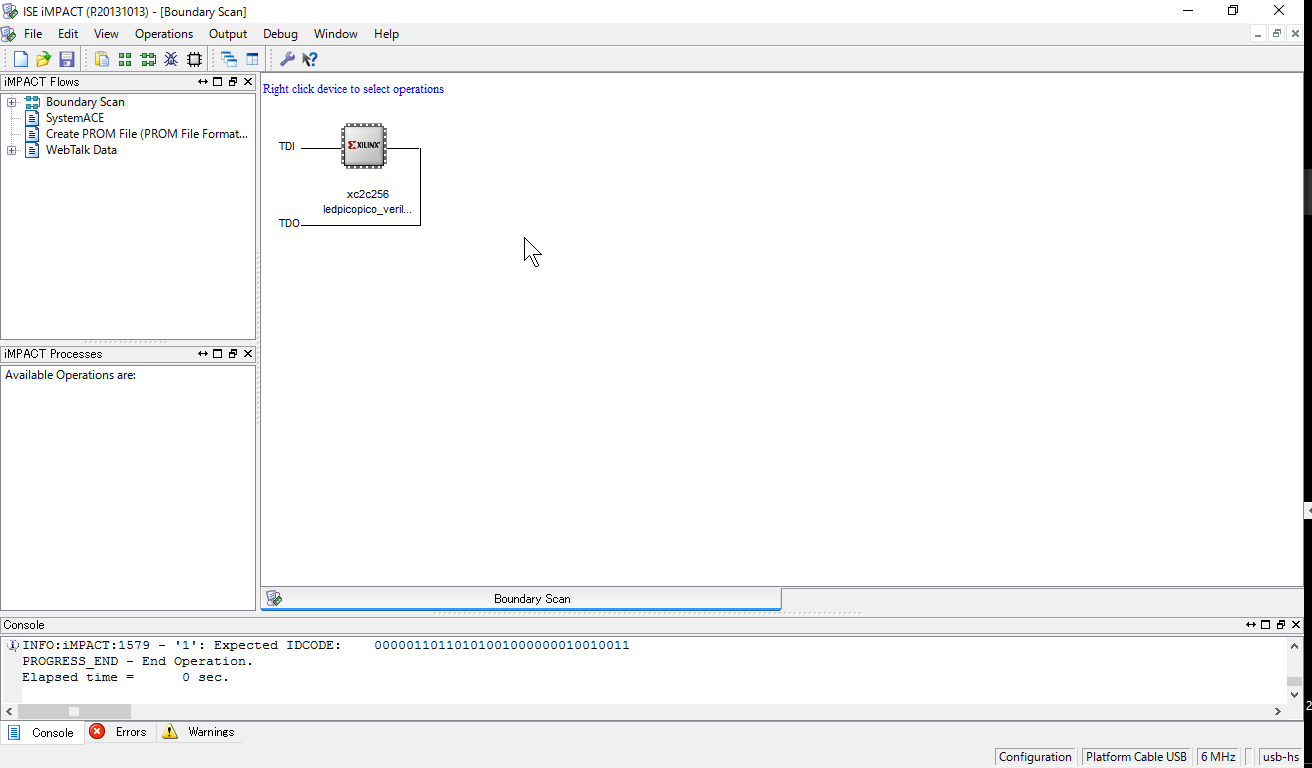Image resolution: width=1312 pixels, height=768 pixels.
Task: Open the Edit menu
Action: click(x=68, y=34)
